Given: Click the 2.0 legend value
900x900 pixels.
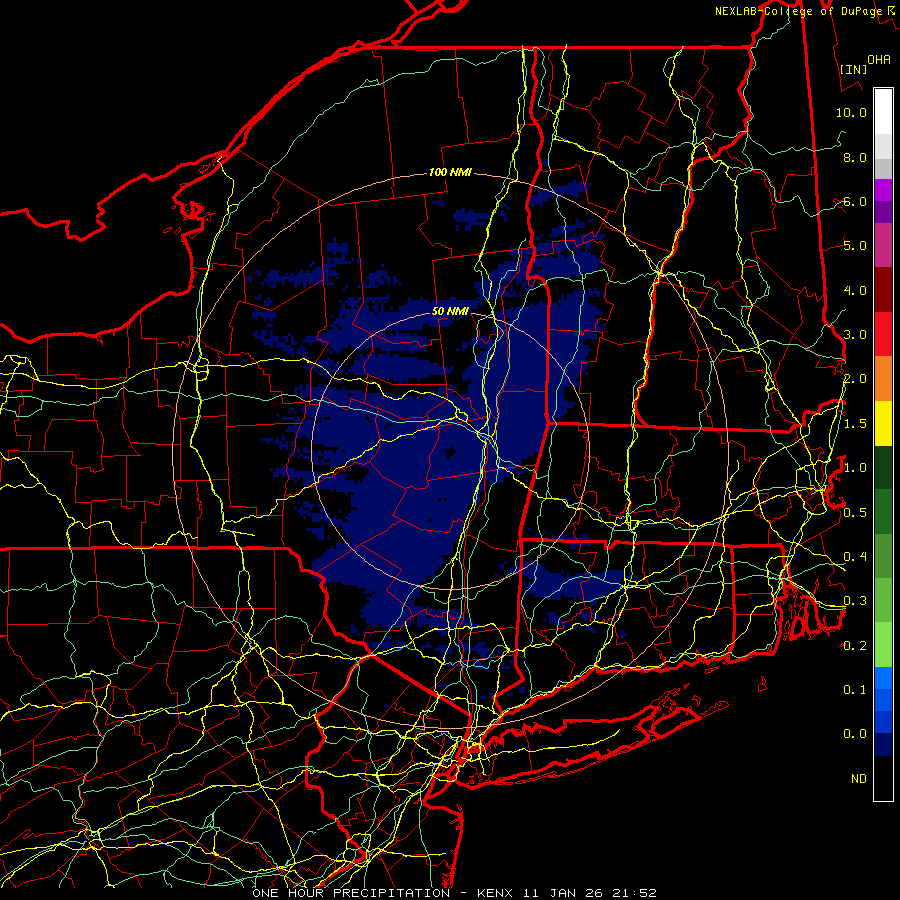Looking at the screenshot, I should (x=855, y=379).
